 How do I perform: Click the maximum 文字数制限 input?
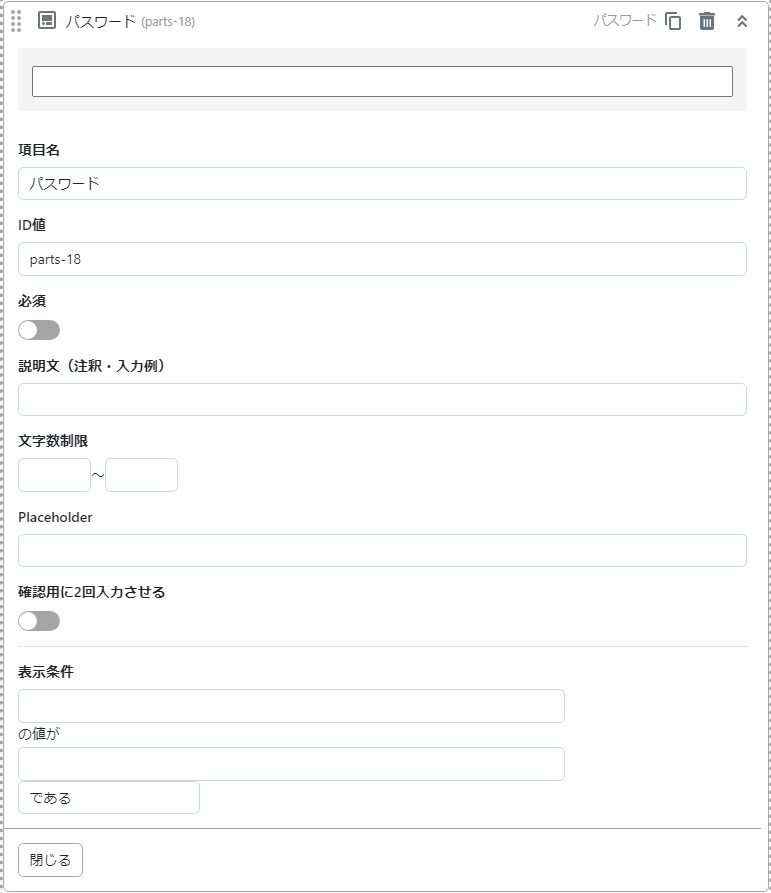(x=141, y=475)
